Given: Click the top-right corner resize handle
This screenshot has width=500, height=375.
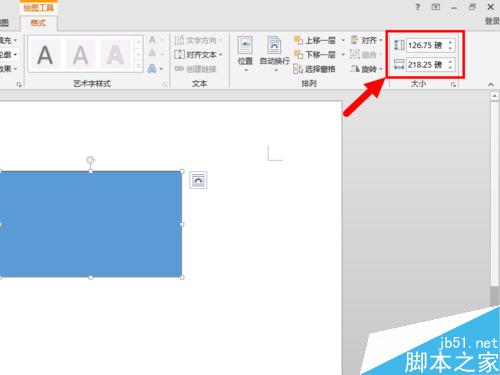Looking at the screenshot, I should (182, 171).
